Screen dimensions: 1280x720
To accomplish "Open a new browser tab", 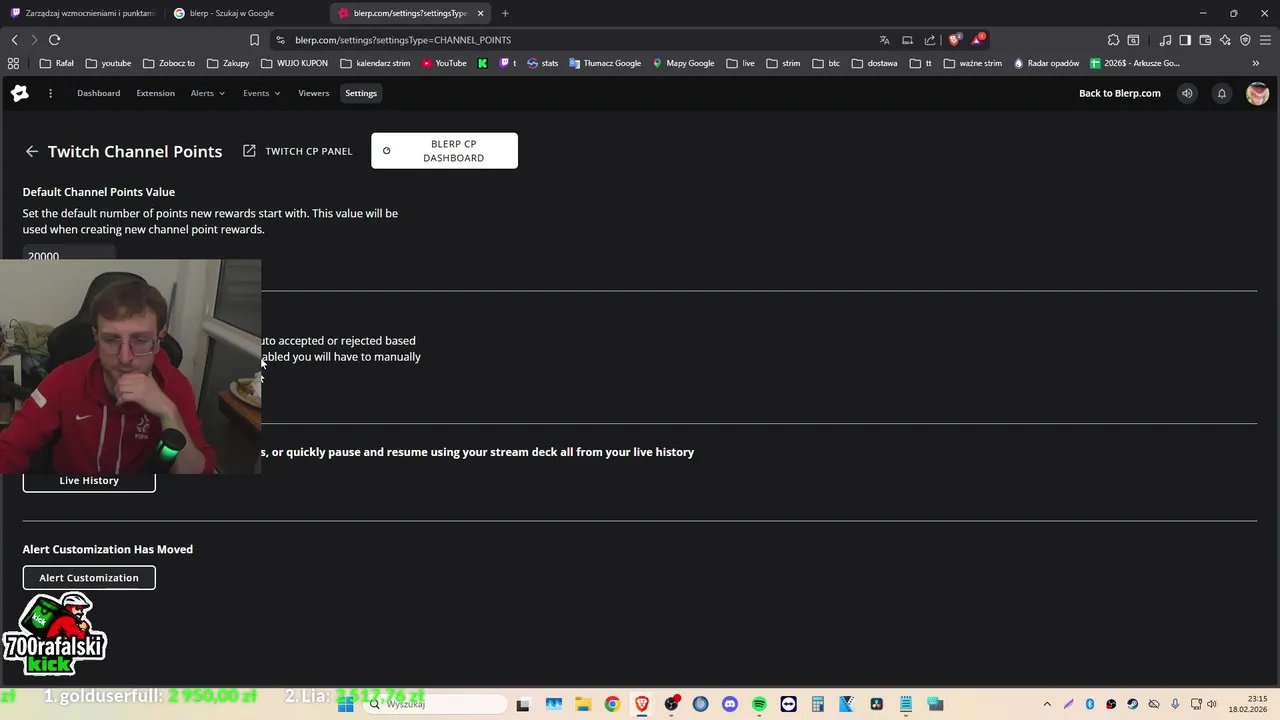I will click(505, 13).
